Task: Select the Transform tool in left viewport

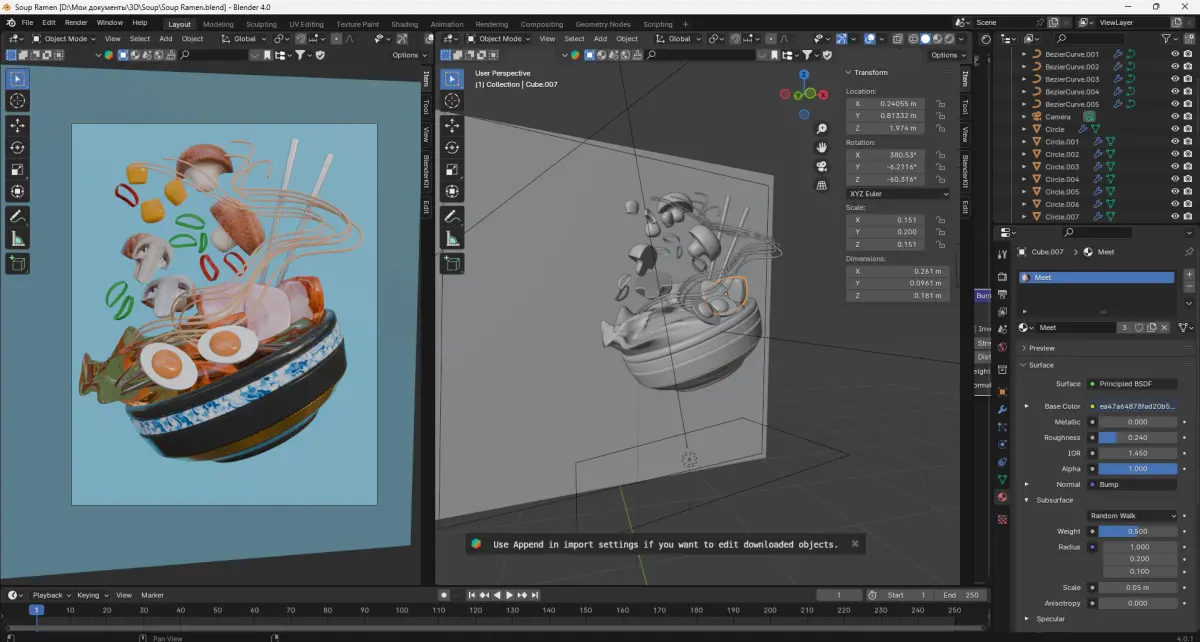Action: tap(18, 191)
